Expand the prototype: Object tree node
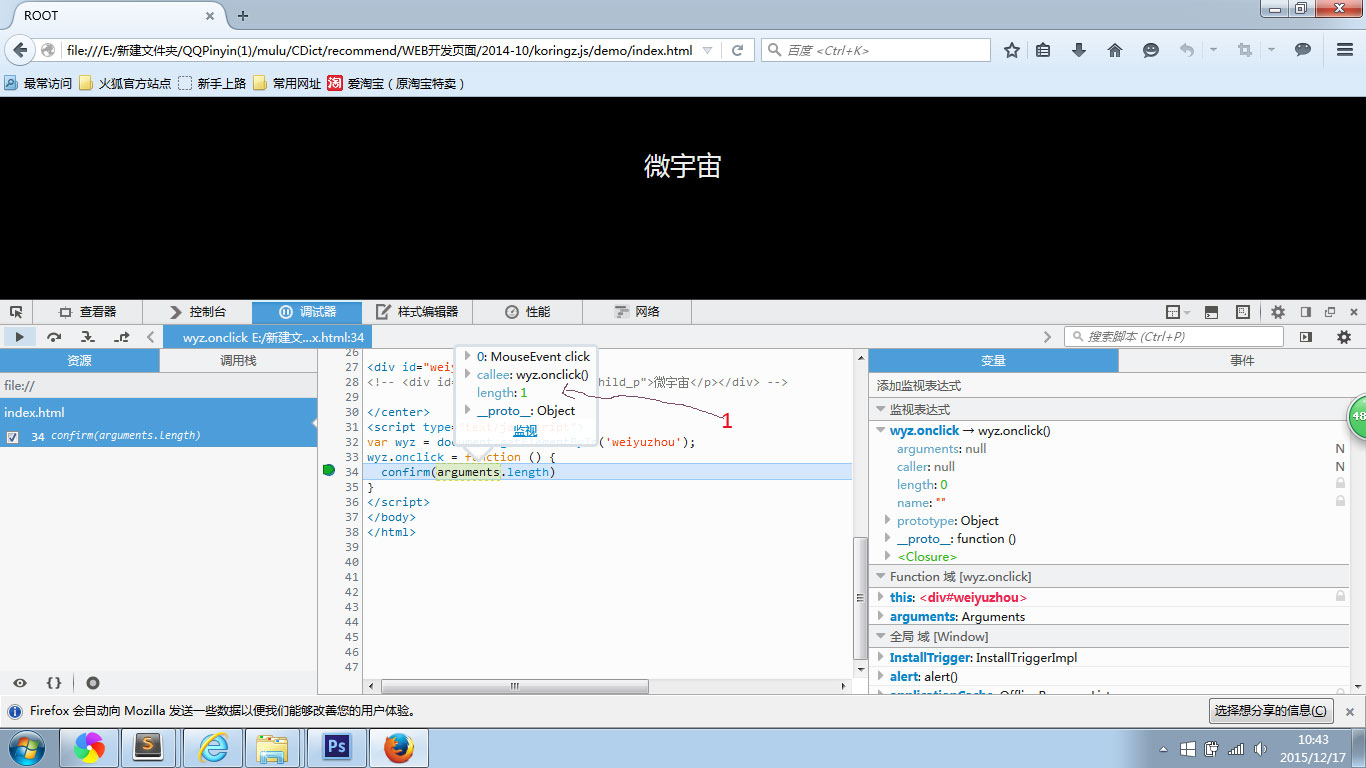This screenshot has width=1366, height=768. [x=887, y=520]
